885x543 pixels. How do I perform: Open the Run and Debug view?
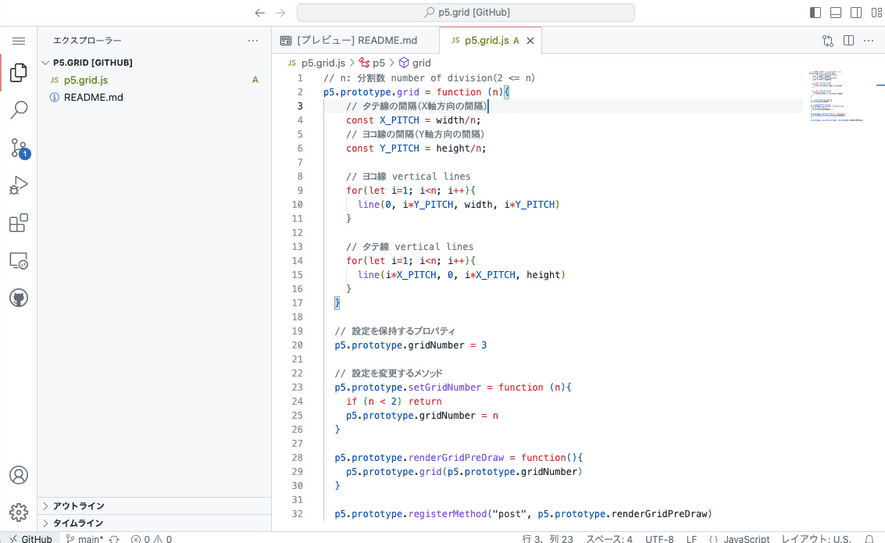point(18,186)
